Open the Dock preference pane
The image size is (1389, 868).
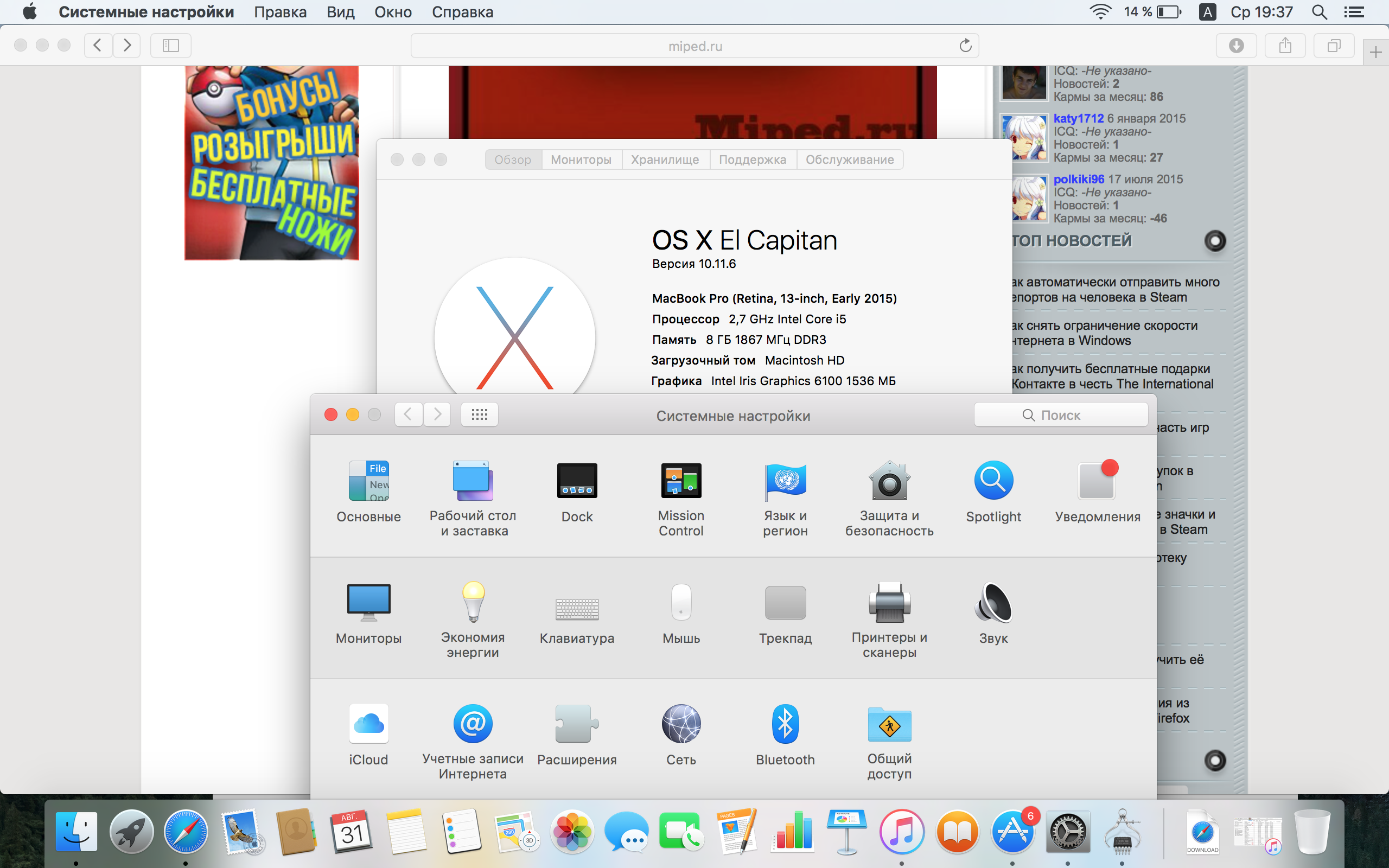[577, 492]
